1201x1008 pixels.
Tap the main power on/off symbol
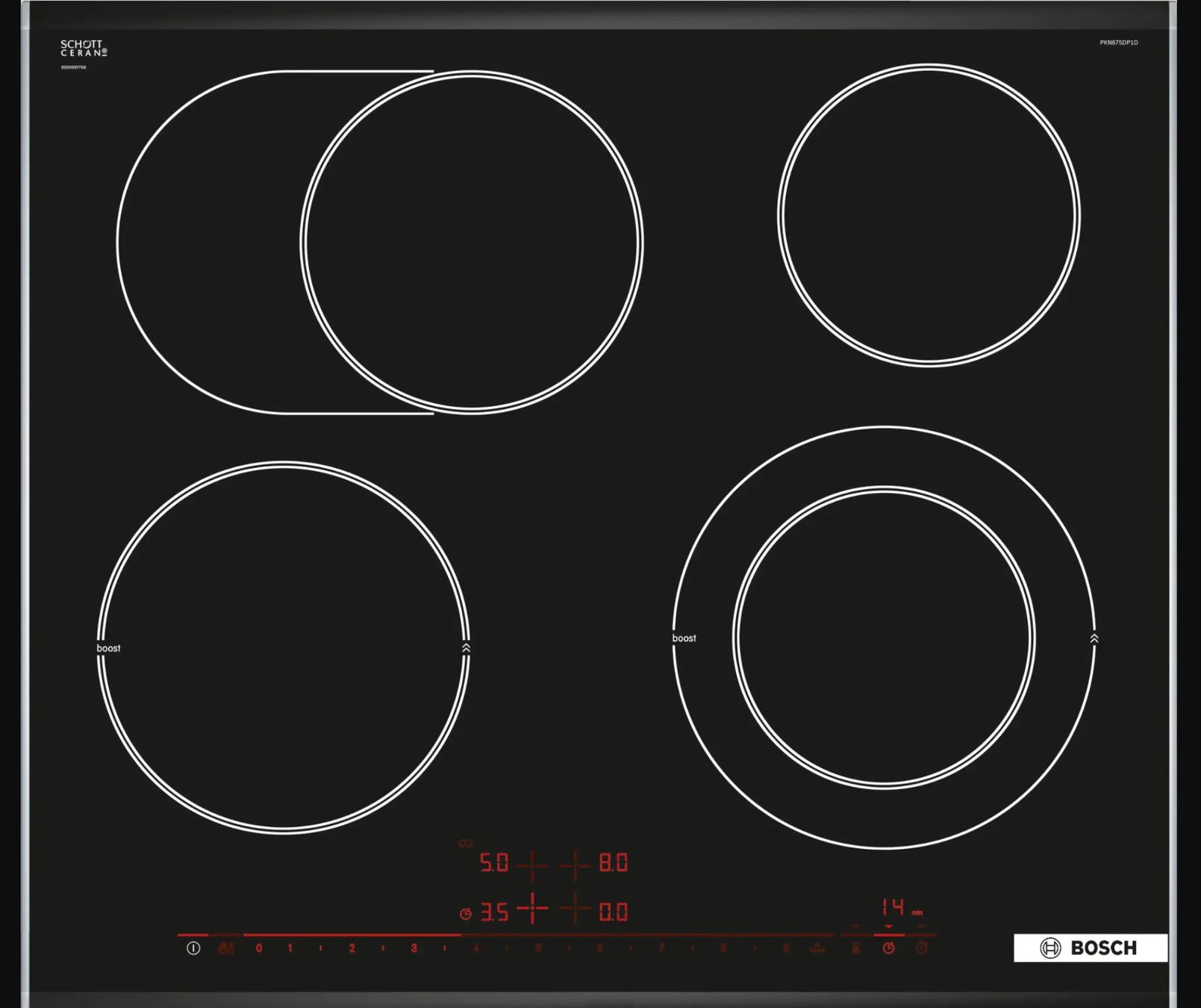[193, 948]
